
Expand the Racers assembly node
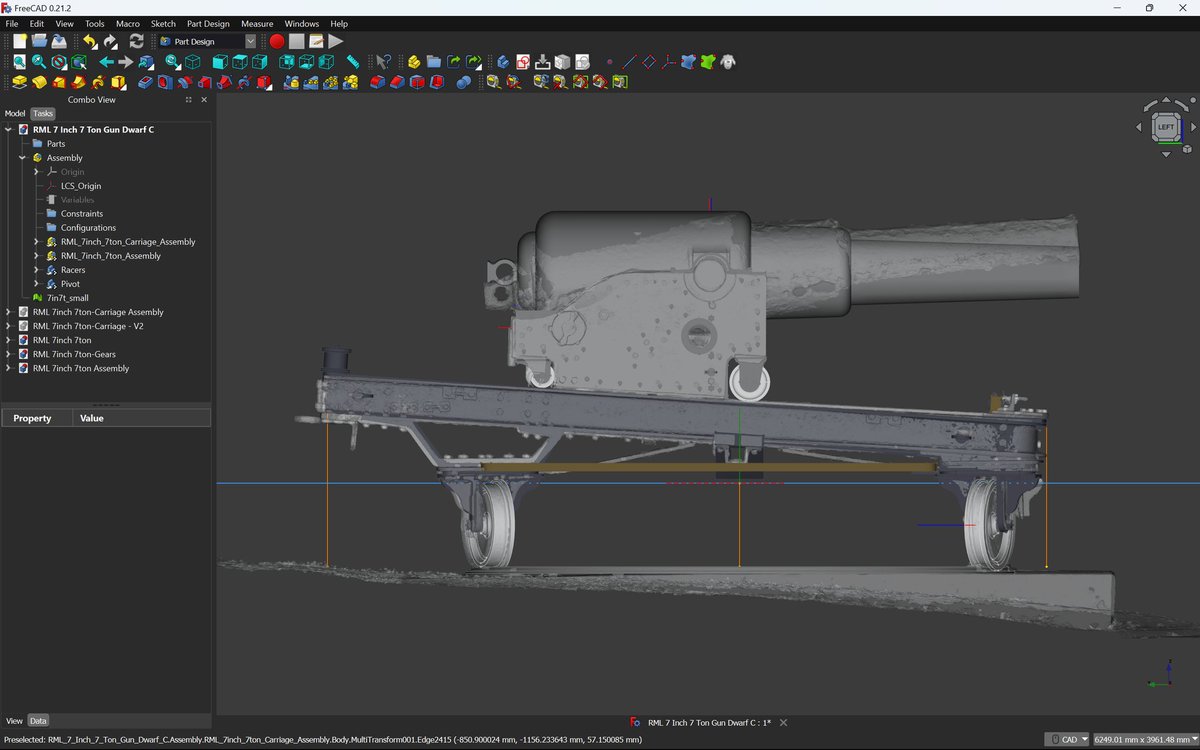coord(36,270)
